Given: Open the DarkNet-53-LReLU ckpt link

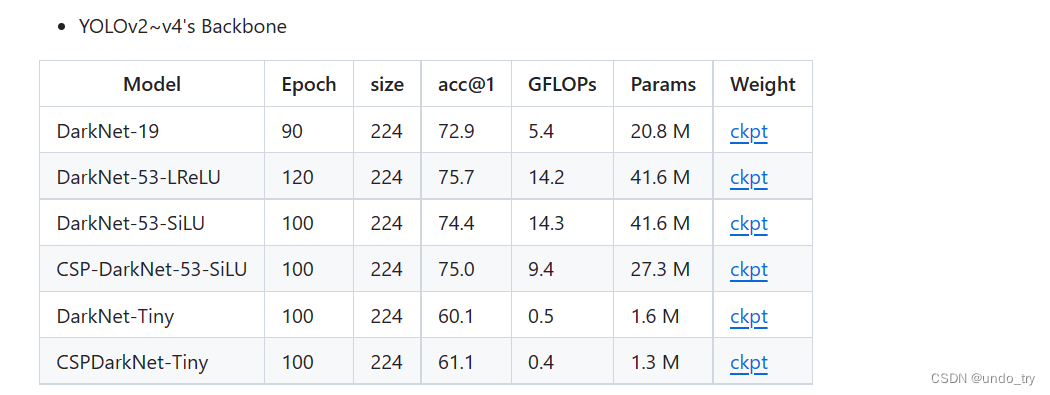Looking at the screenshot, I should [x=749, y=177].
